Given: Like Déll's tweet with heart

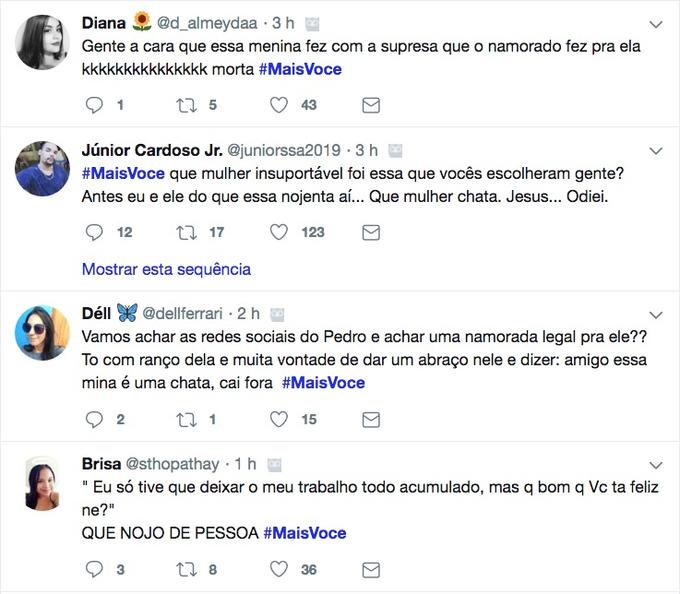Looking at the screenshot, I should click(x=279, y=420).
